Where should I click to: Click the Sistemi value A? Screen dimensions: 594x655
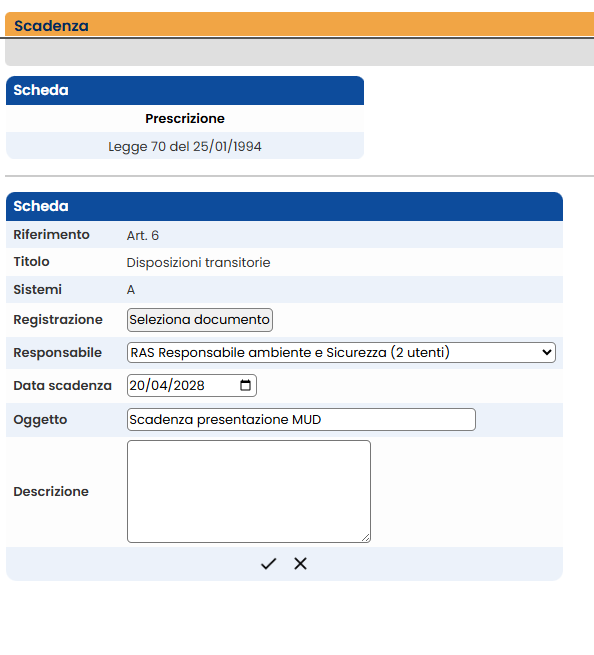(131, 289)
